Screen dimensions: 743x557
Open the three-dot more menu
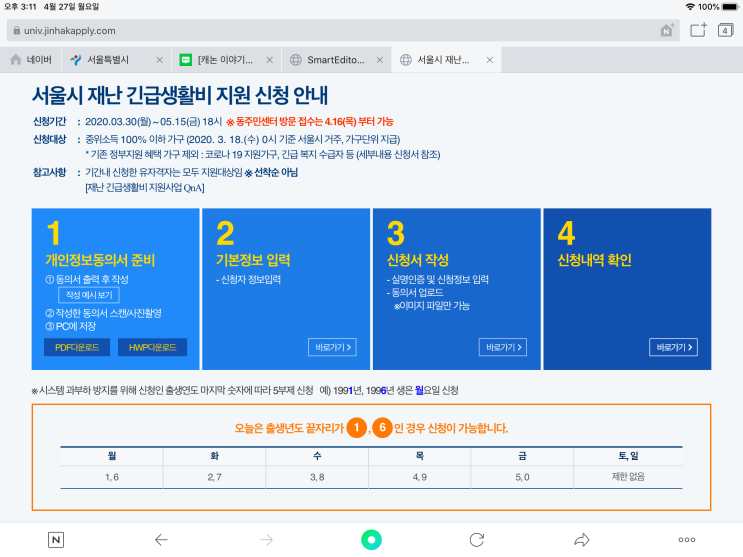pos(687,539)
